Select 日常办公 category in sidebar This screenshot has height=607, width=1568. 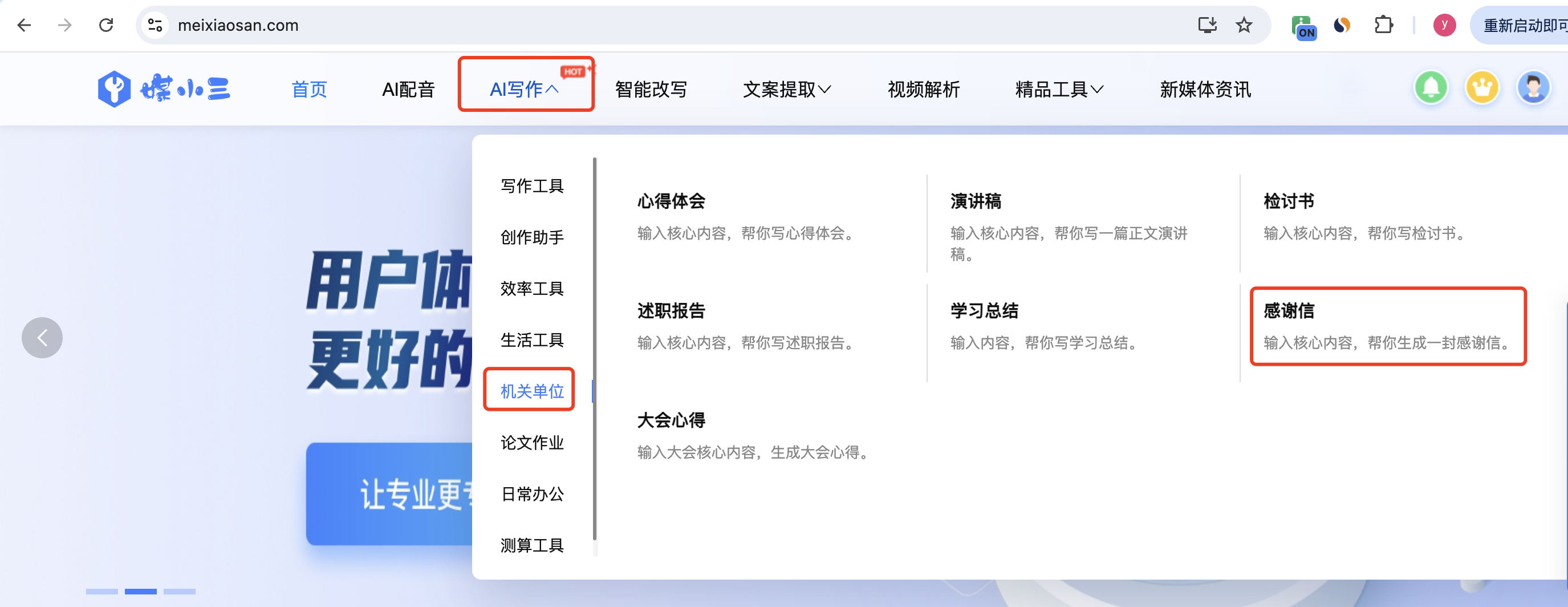[532, 494]
